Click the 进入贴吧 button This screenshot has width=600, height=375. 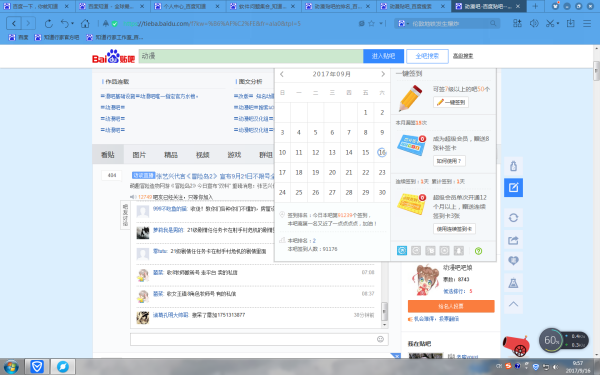383,56
